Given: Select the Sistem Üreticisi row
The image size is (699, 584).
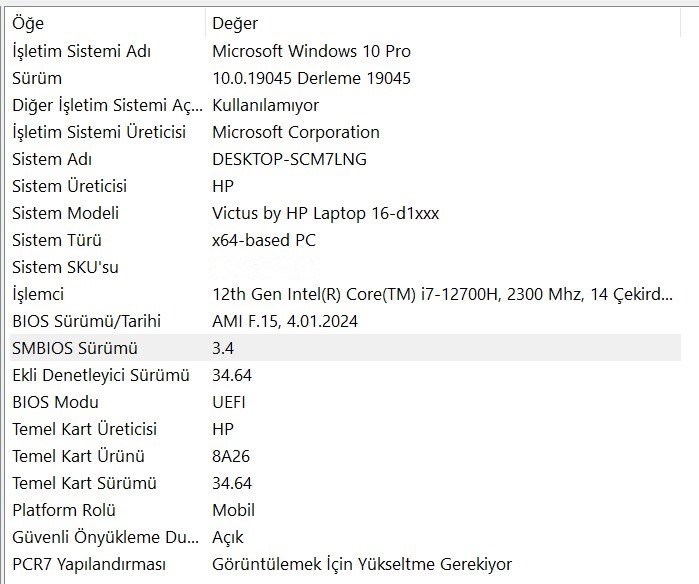Looking at the screenshot, I should 69,186.
